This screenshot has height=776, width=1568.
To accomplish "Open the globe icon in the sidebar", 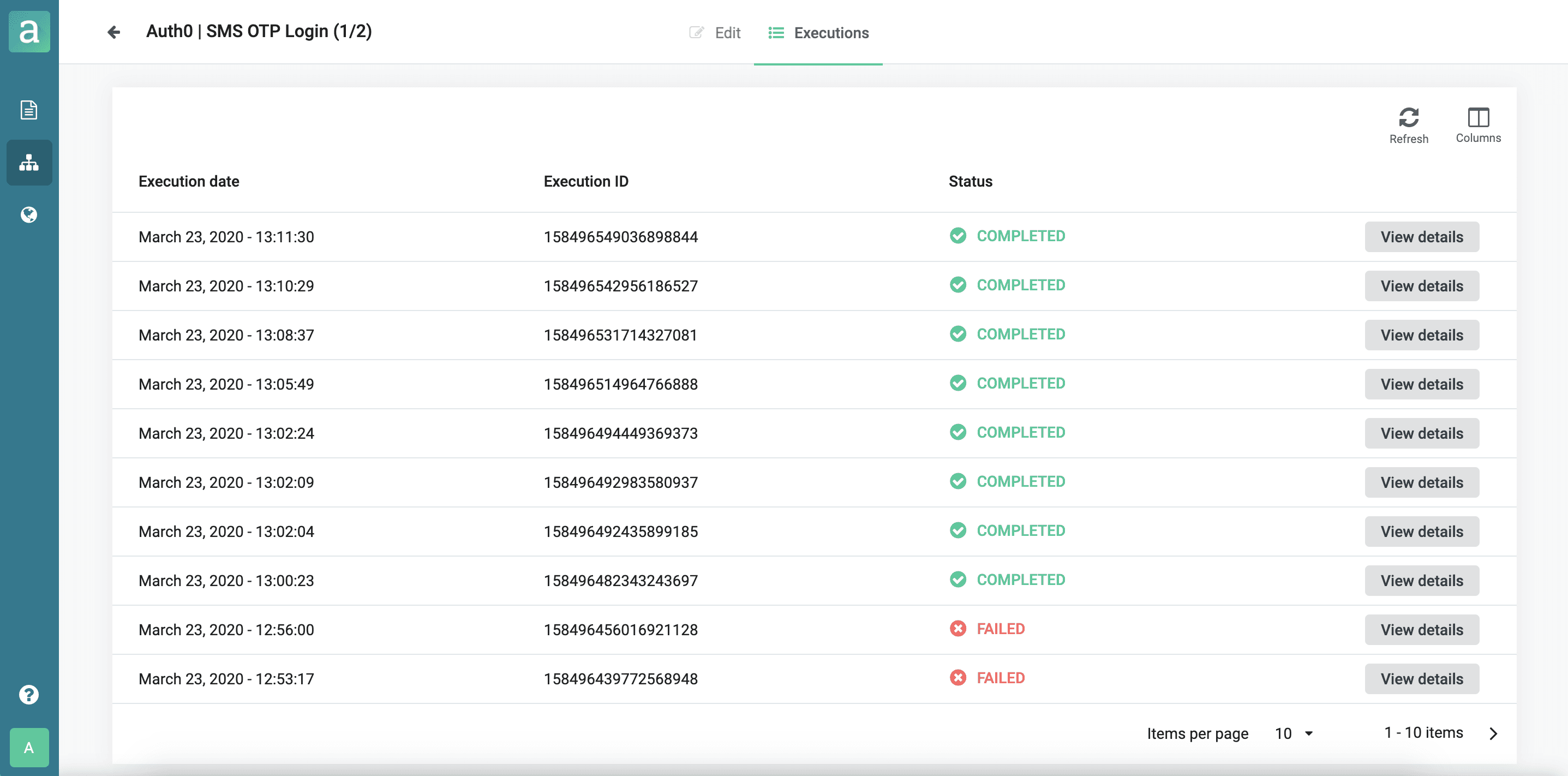I will click(x=28, y=214).
